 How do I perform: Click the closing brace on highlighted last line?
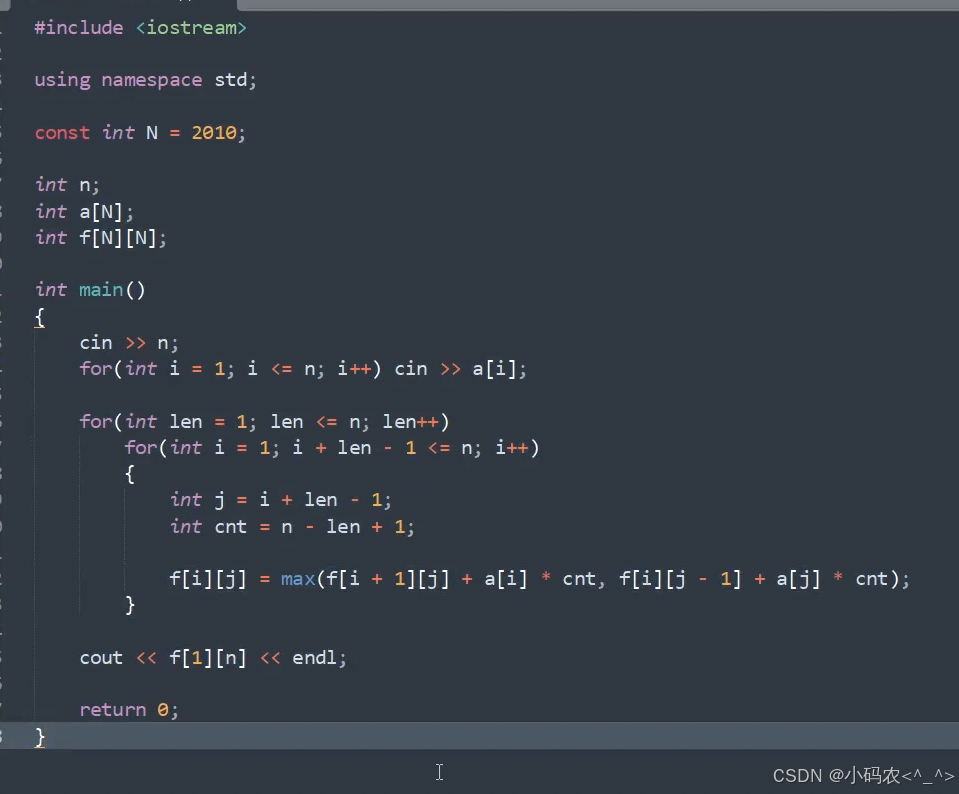[40, 736]
